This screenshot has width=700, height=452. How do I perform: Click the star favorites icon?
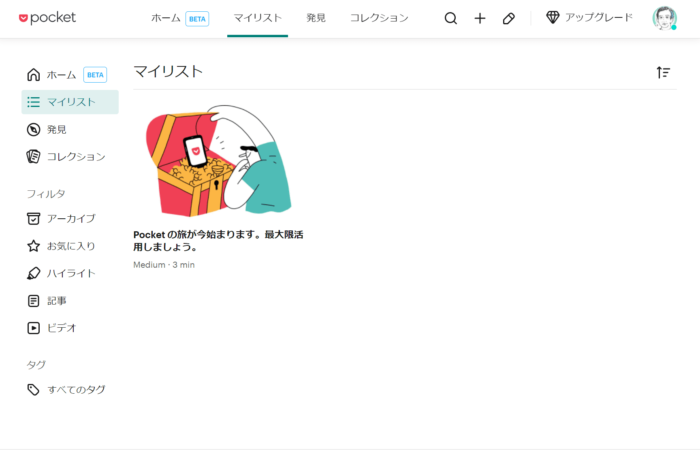(33, 246)
